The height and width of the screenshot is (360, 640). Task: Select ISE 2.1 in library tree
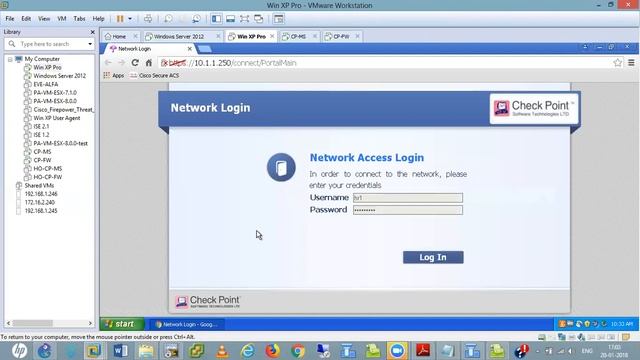point(41,127)
